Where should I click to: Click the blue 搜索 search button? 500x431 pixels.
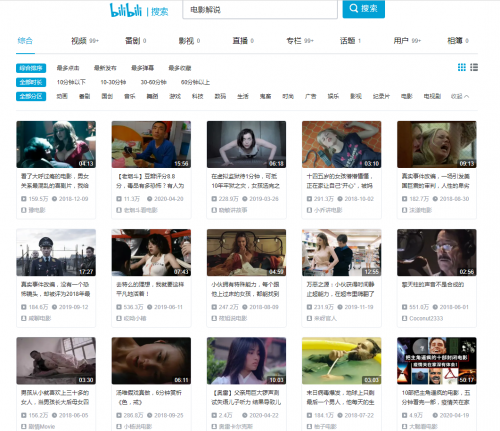point(364,9)
